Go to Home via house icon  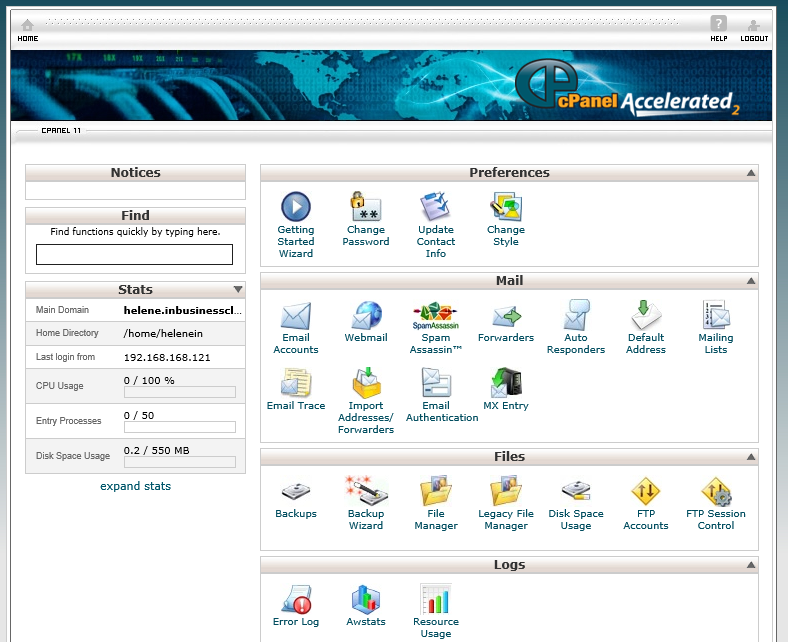click(x=28, y=25)
